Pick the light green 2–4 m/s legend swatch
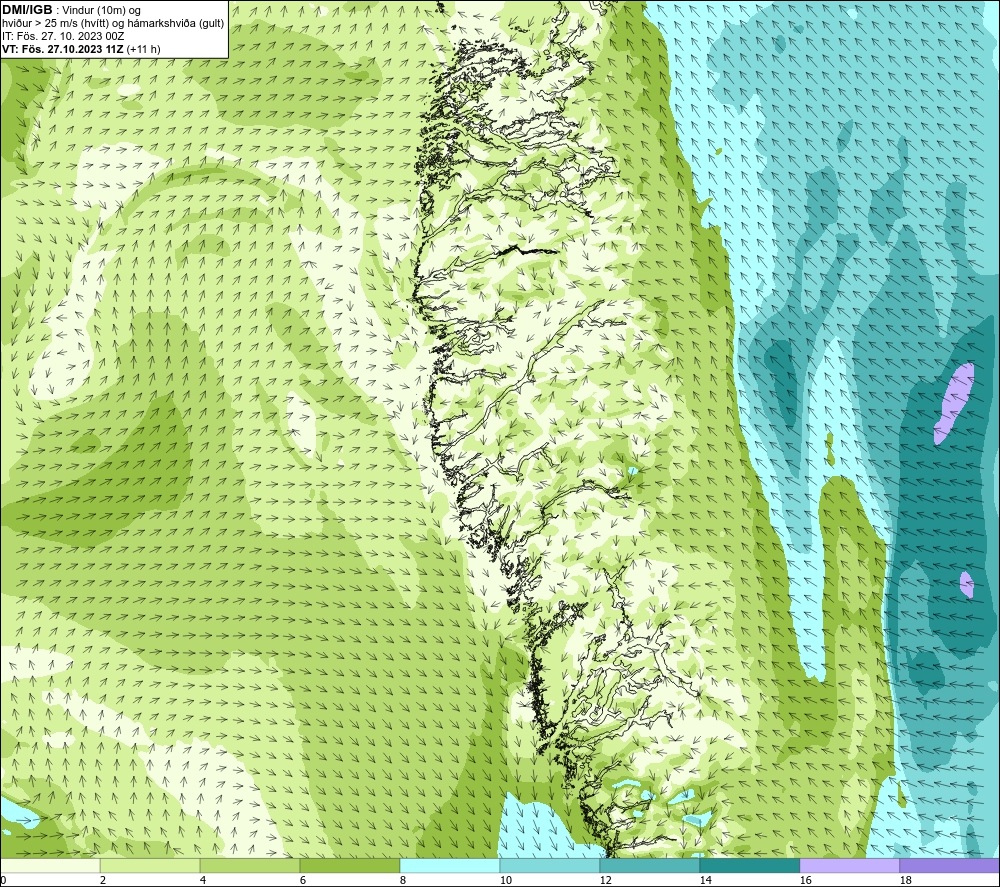This screenshot has height=887, width=1000. 150,865
